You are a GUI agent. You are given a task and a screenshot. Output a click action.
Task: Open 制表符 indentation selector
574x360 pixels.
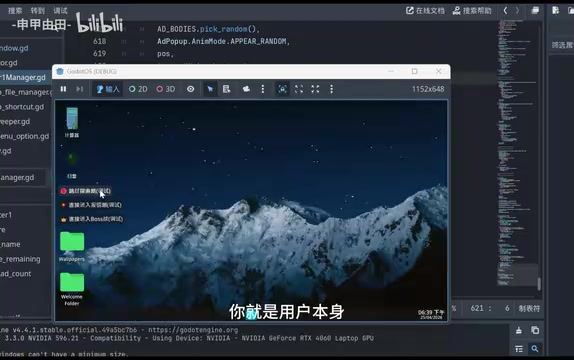pyautogui.click(x=529, y=308)
